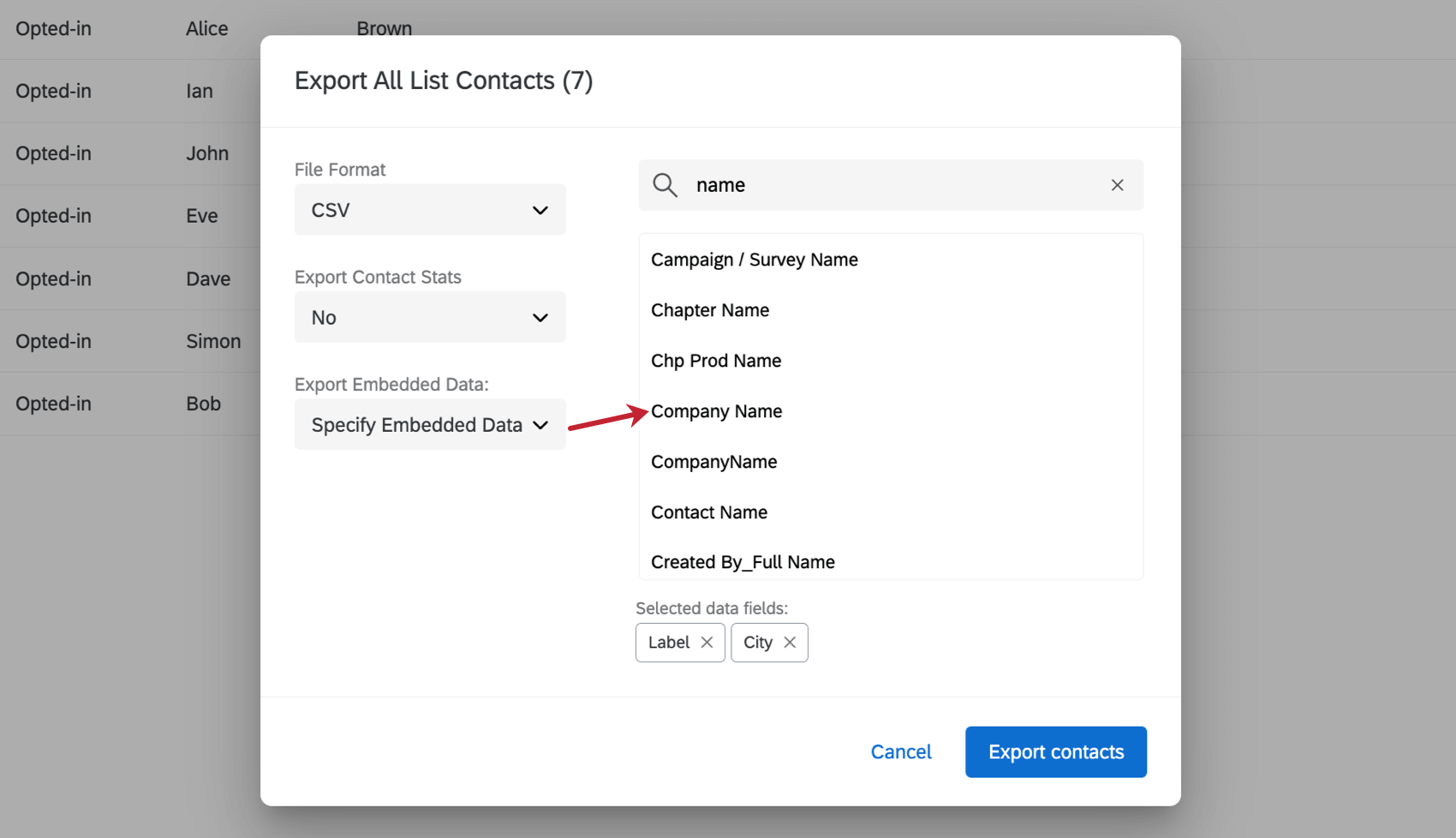The width and height of the screenshot is (1456, 838).
Task: Clear the search field using the X icon
Action: tap(1117, 185)
